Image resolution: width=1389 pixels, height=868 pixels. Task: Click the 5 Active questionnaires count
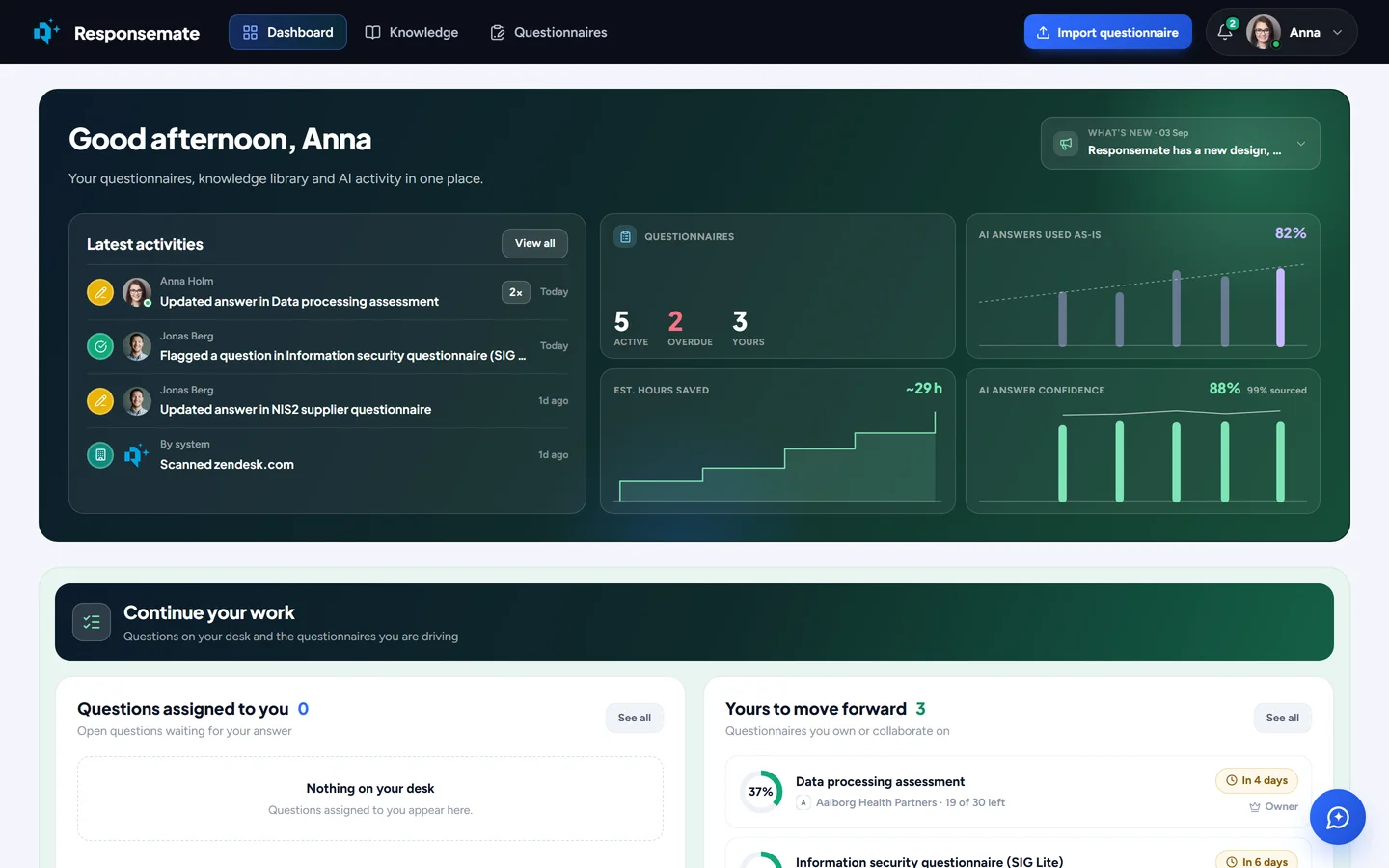coord(622,321)
